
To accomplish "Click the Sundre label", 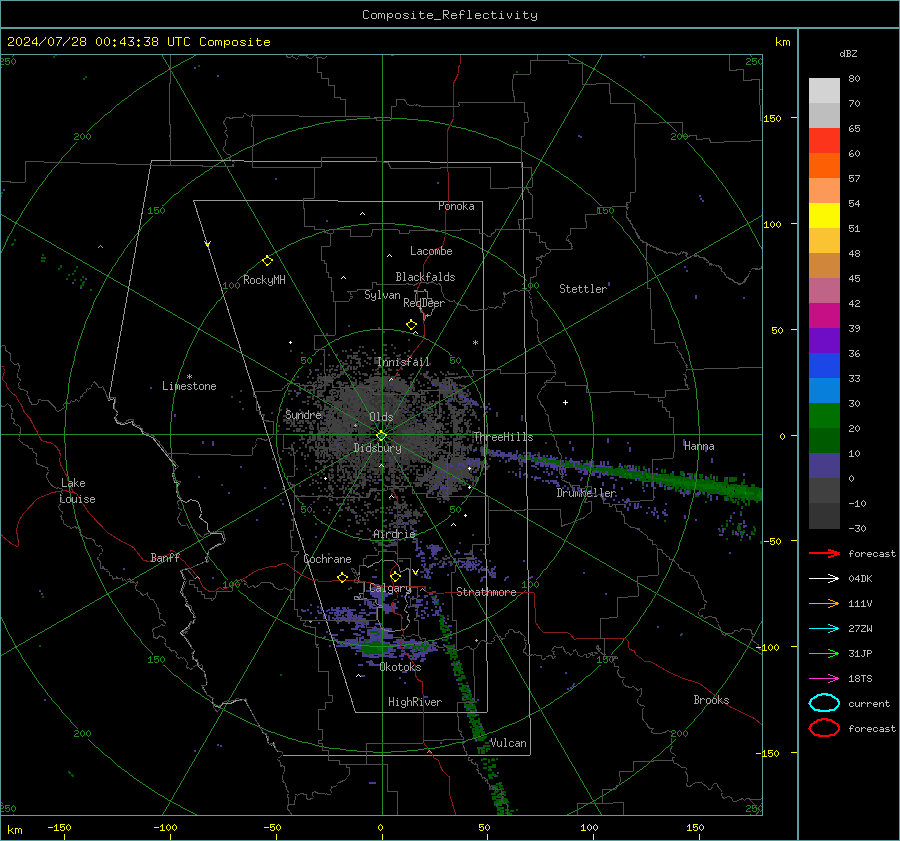I will coord(303,414).
